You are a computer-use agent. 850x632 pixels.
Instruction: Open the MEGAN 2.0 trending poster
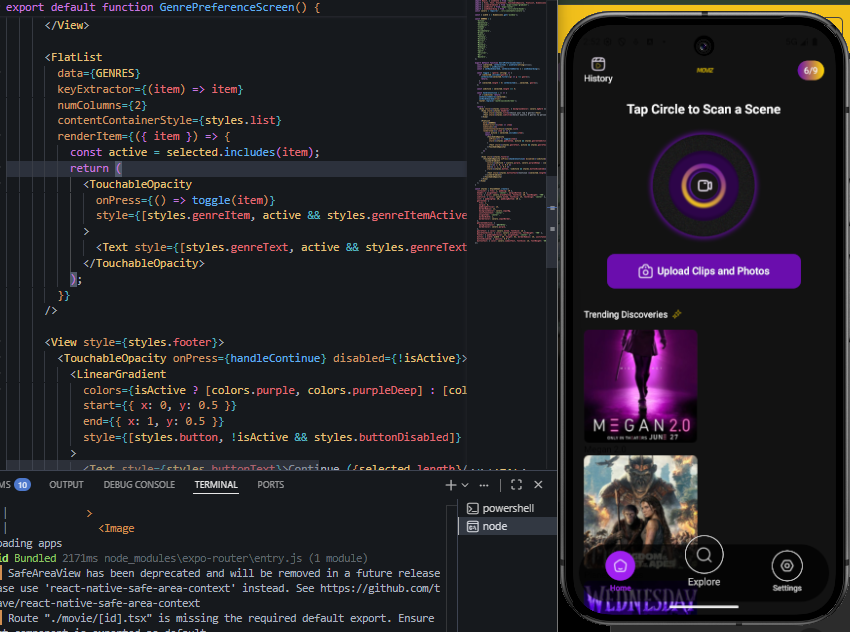click(x=640, y=385)
